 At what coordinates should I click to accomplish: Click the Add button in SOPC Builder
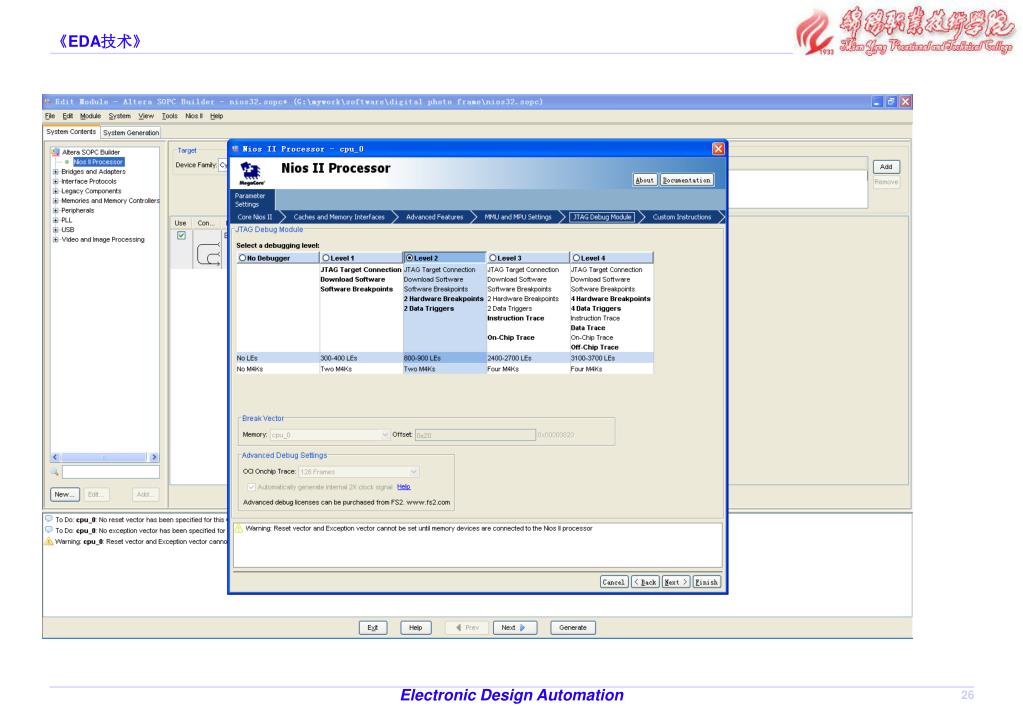[x=886, y=167]
